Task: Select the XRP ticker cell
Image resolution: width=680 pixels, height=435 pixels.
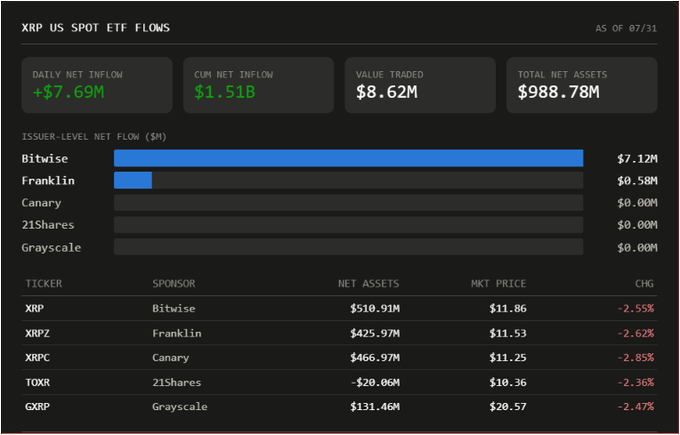Action: 34,308
